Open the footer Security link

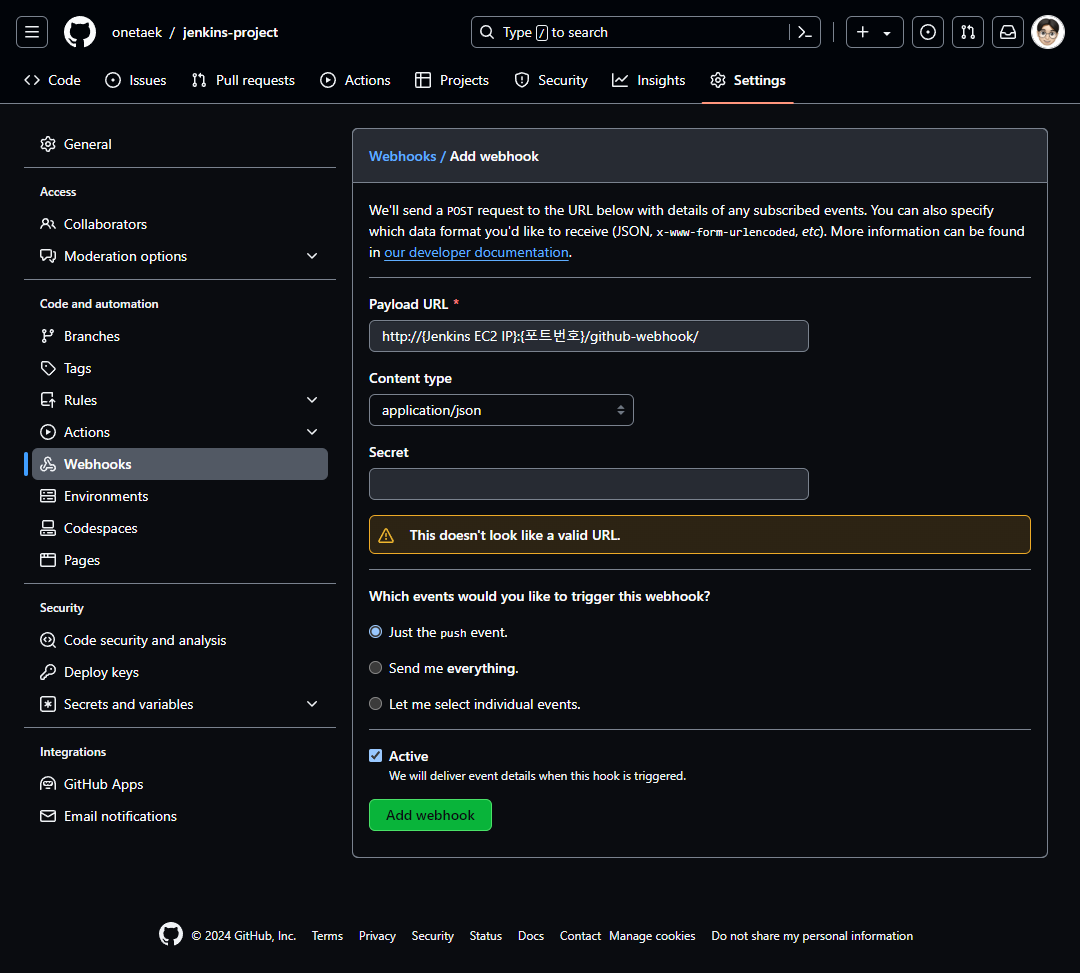(x=433, y=936)
